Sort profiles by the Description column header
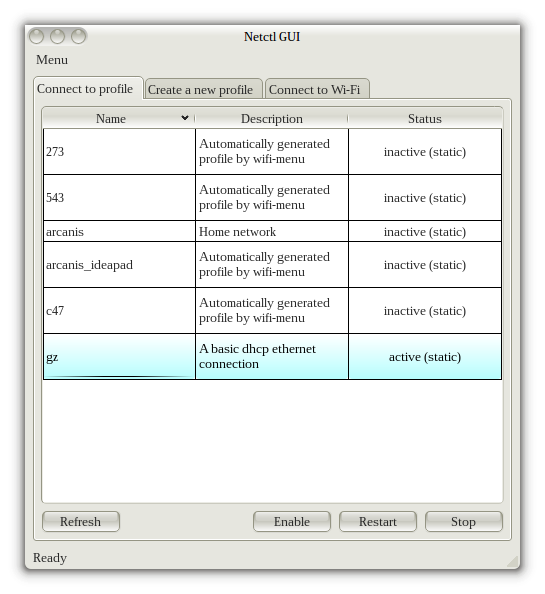This screenshot has height=594, width=545. [272, 119]
